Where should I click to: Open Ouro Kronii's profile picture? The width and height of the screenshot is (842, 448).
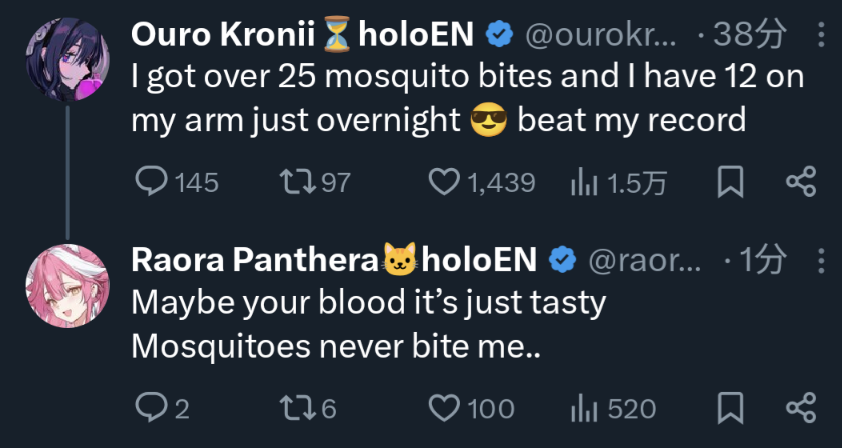tap(66, 58)
